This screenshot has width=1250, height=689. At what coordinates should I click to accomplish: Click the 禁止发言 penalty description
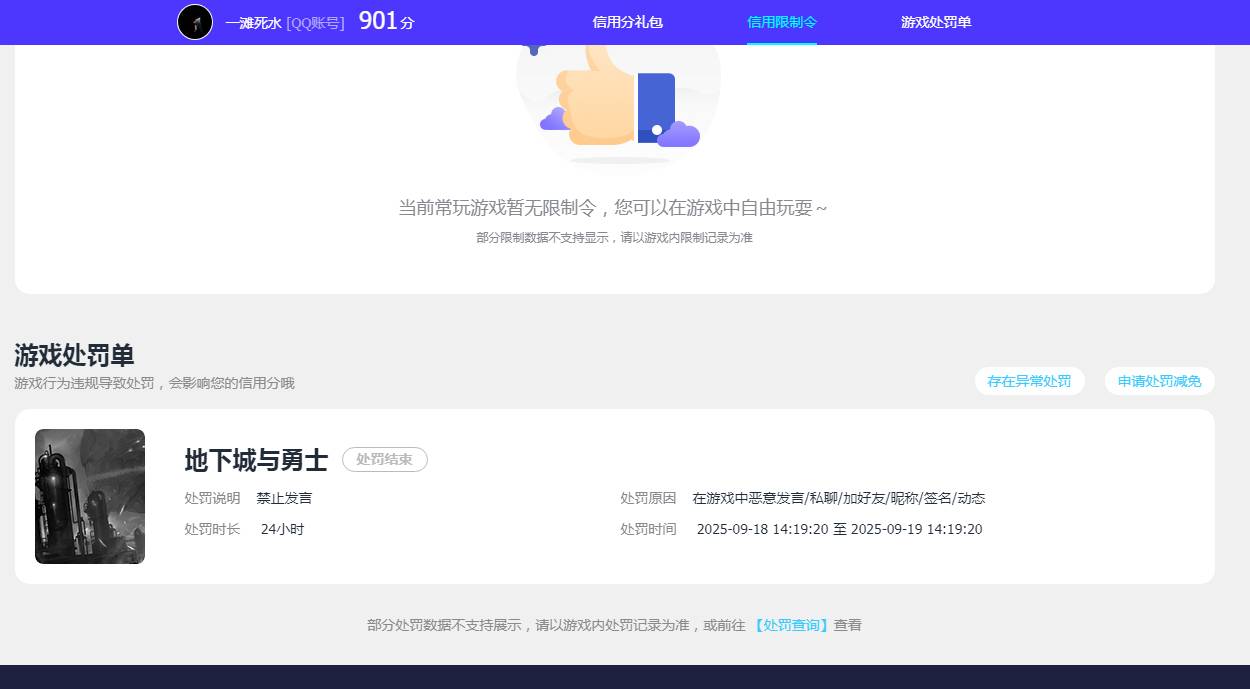(287, 497)
